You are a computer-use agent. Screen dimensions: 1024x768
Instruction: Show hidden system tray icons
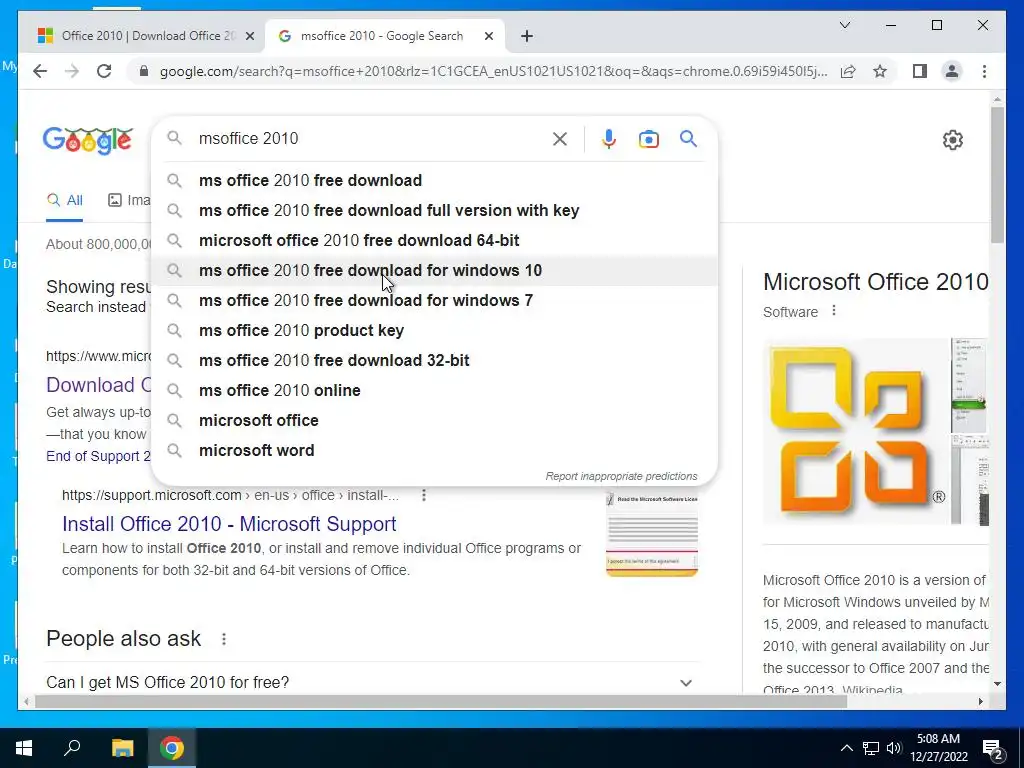pyautogui.click(x=846, y=748)
